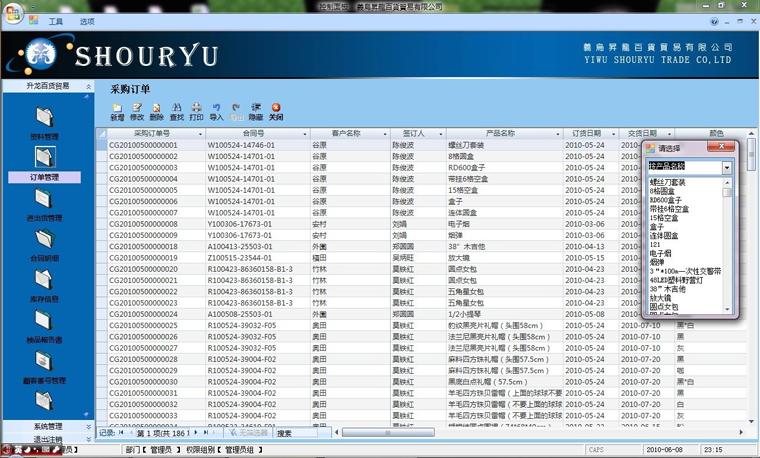
Task: Select 带挂6格空盒 in the 请选择 list
Action: pyautogui.click(x=669, y=209)
